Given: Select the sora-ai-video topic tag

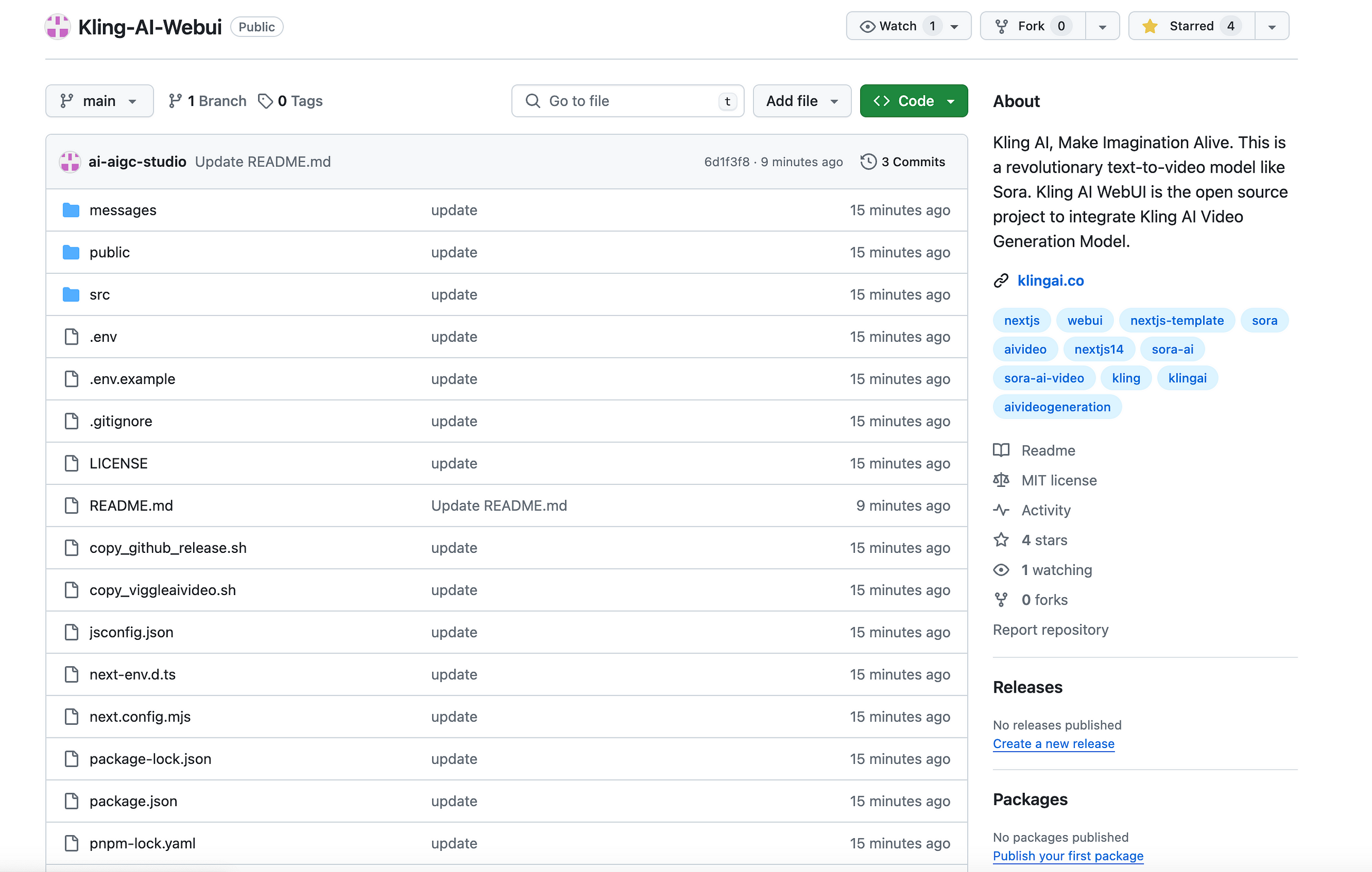Looking at the screenshot, I should tap(1044, 378).
